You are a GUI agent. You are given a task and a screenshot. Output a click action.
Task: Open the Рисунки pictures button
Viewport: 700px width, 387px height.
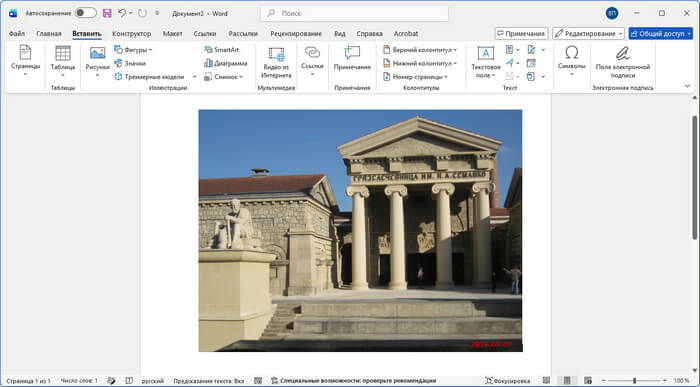(x=97, y=62)
